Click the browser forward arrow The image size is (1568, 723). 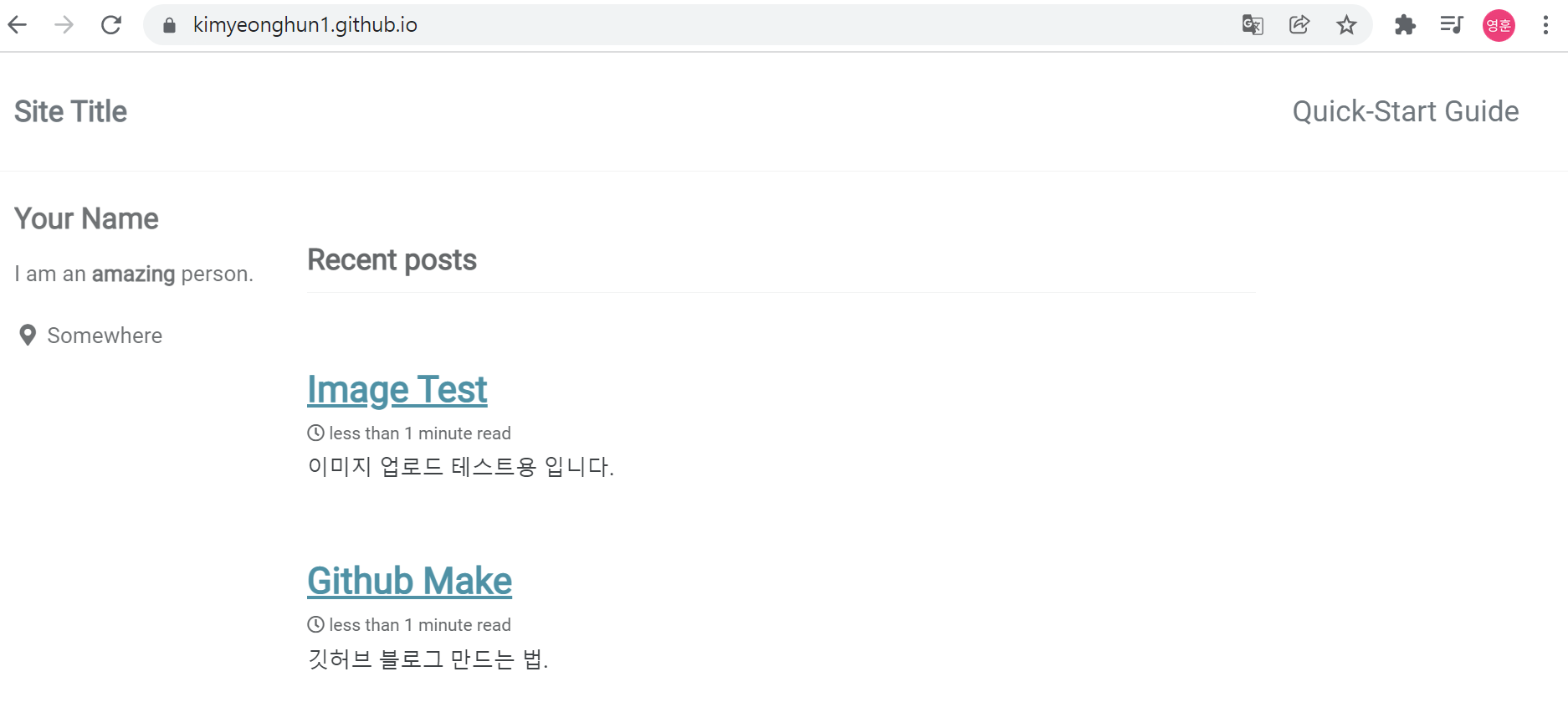coord(64,25)
